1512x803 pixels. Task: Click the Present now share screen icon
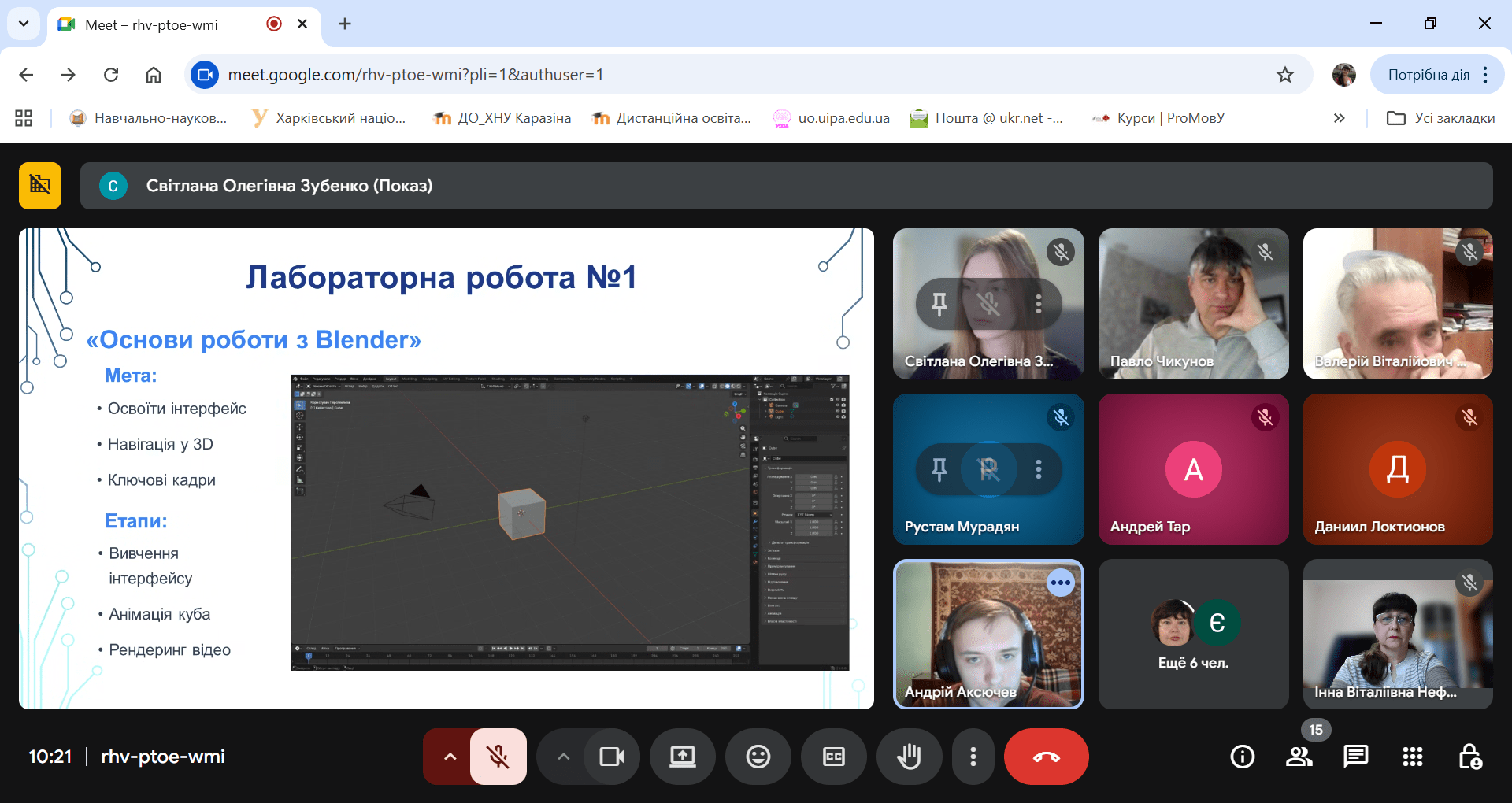point(682,757)
